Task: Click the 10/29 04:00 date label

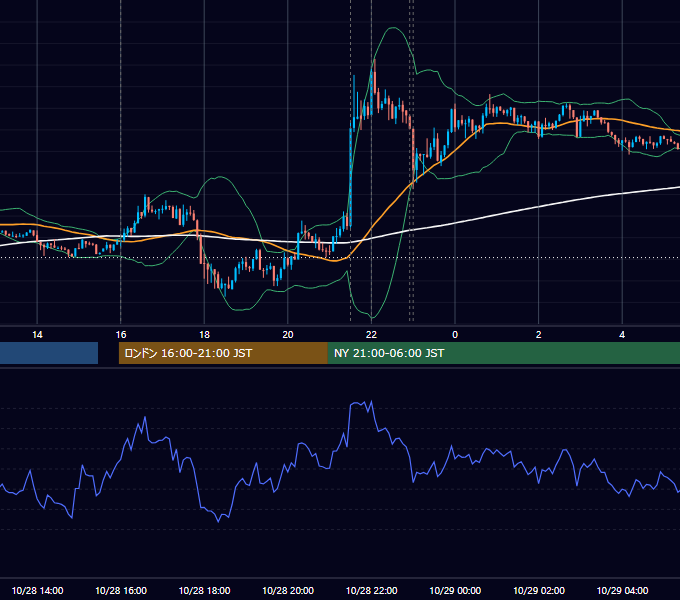Action: [x=622, y=590]
